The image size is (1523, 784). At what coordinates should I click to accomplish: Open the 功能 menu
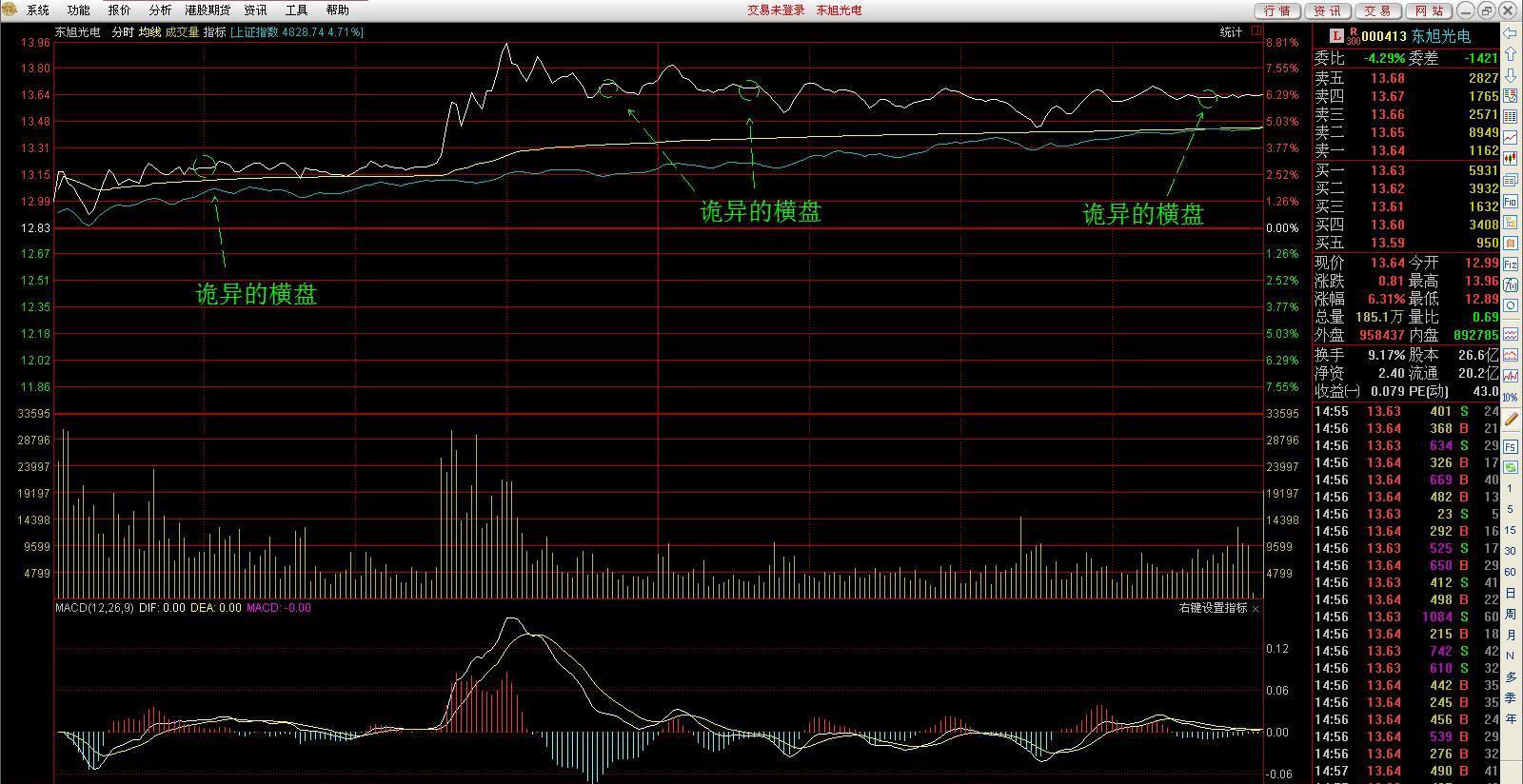pos(78,10)
